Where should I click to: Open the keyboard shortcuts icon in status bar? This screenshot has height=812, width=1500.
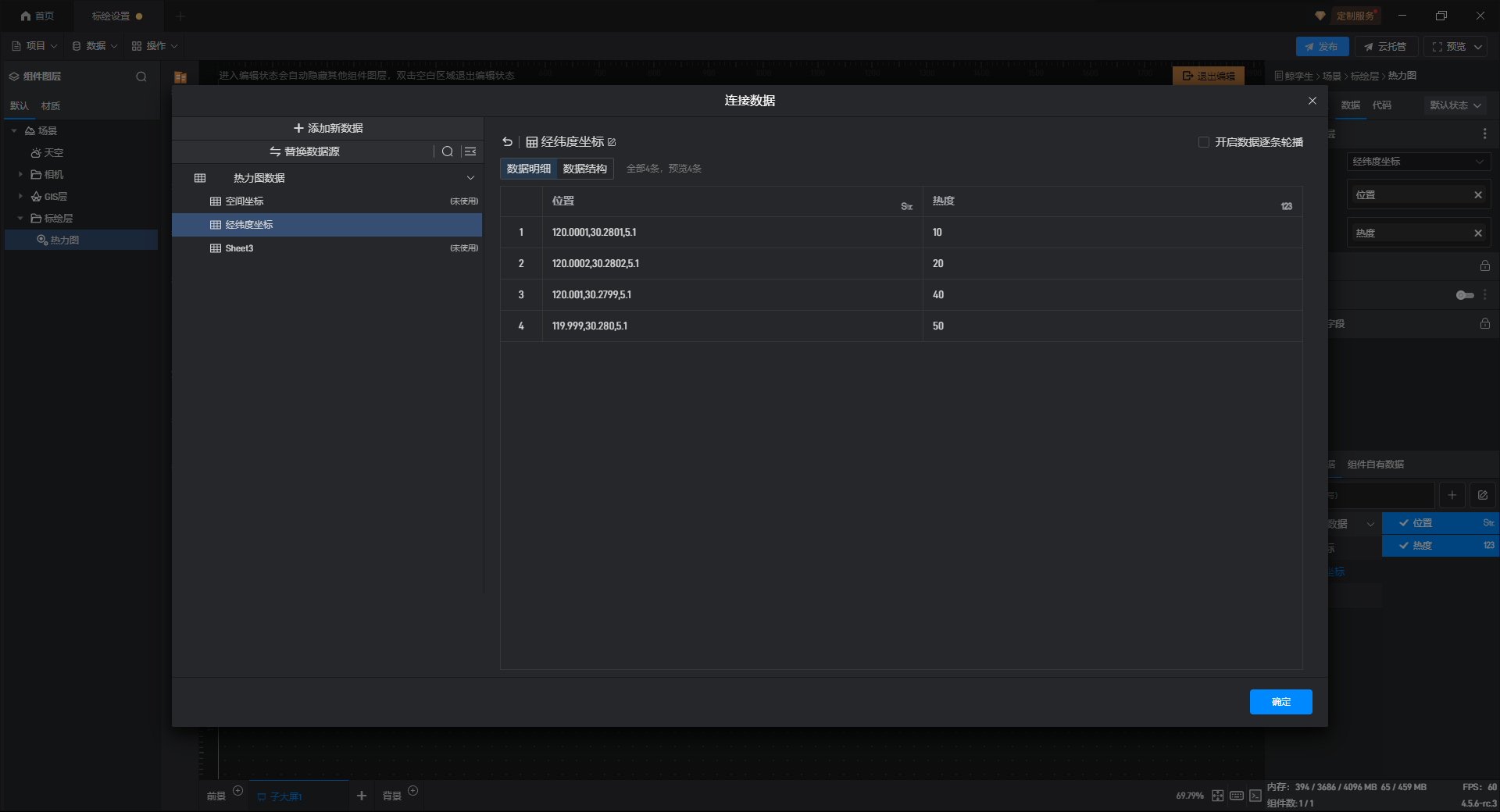(x=1237, y=796)
